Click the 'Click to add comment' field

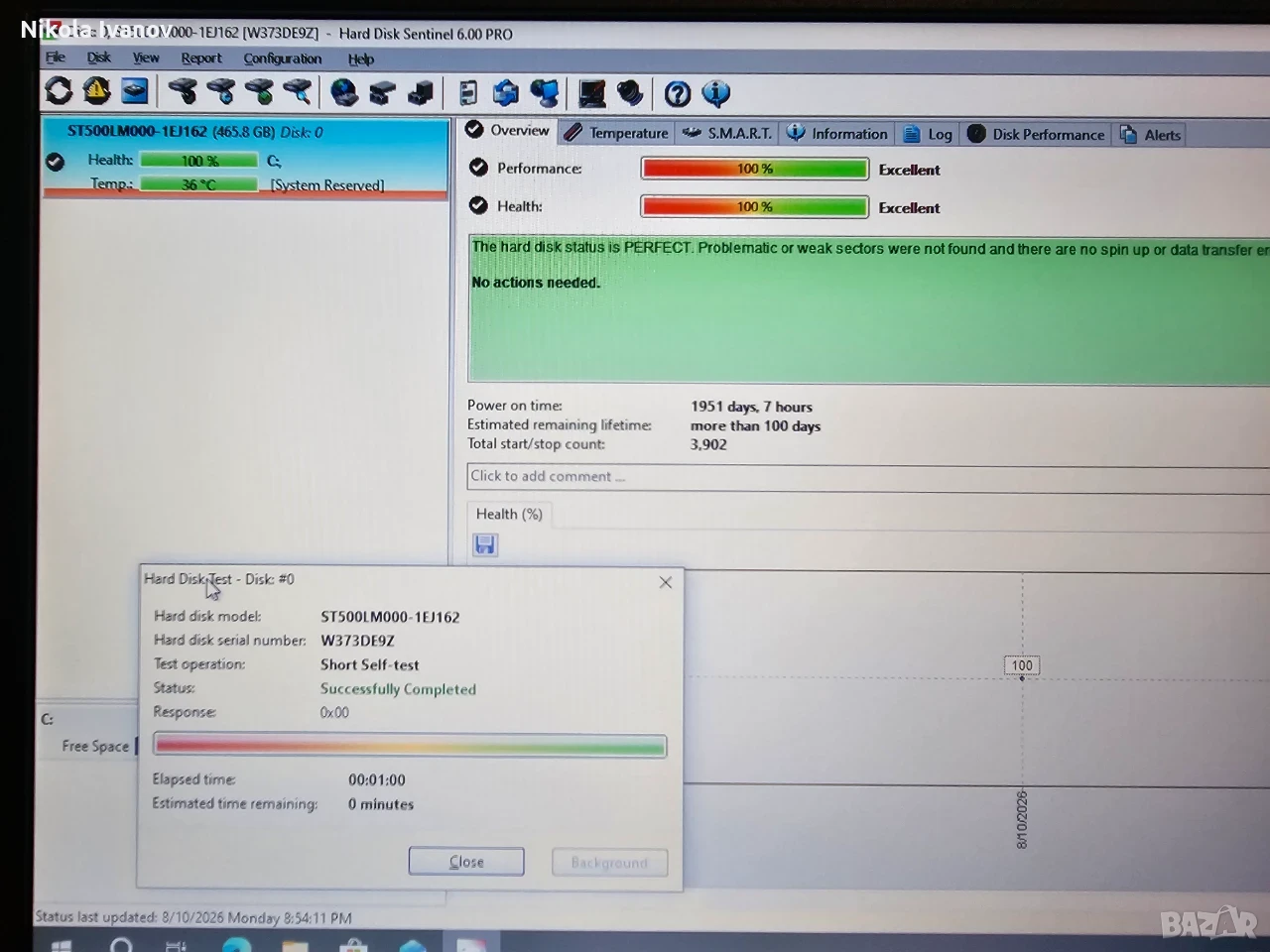(x=868, y=477)
